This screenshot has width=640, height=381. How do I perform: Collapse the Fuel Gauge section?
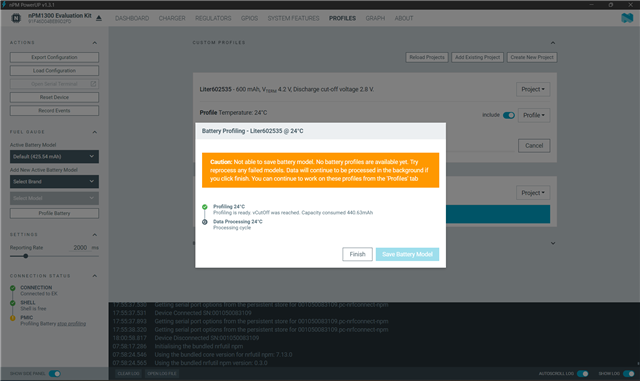95,132
